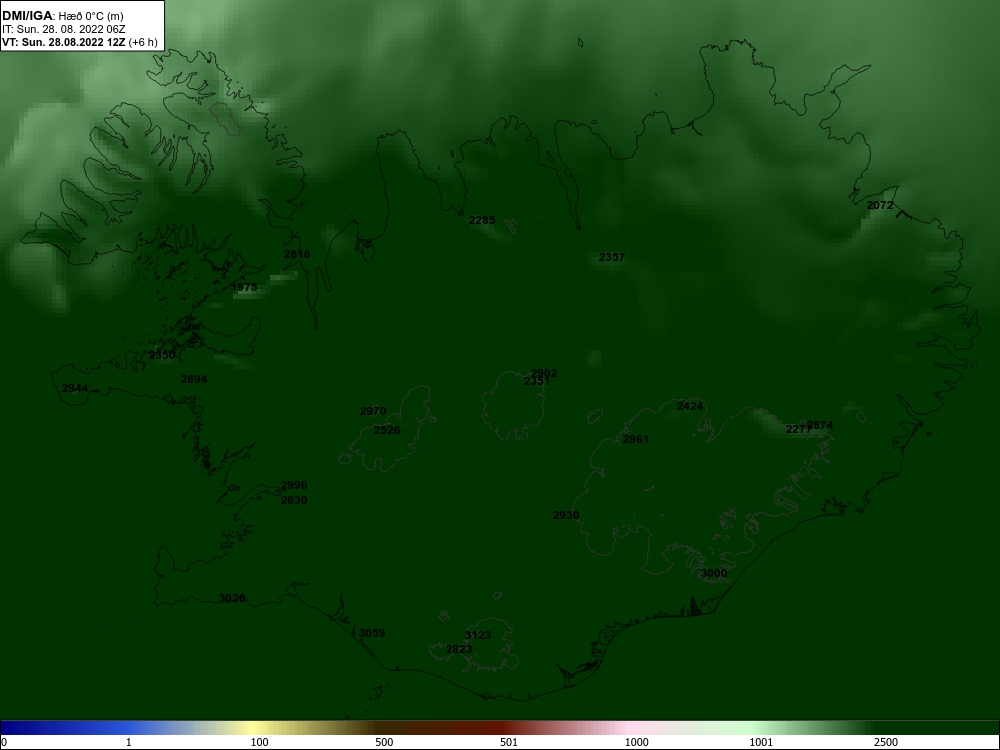Click the 2424 value label
Viewport: 1000px width, 750px height.
tap(690, 406)
